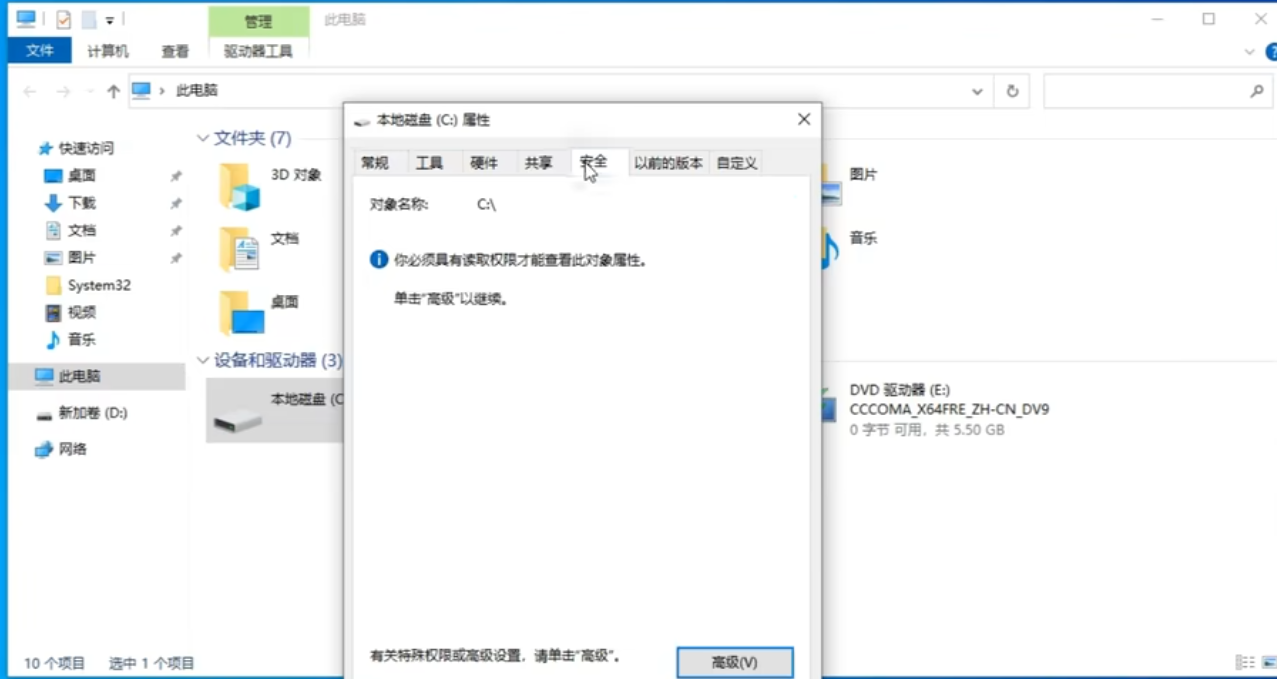Open the address bar history dropdown
1277x679 pixels.
click(x=977, y=91)
